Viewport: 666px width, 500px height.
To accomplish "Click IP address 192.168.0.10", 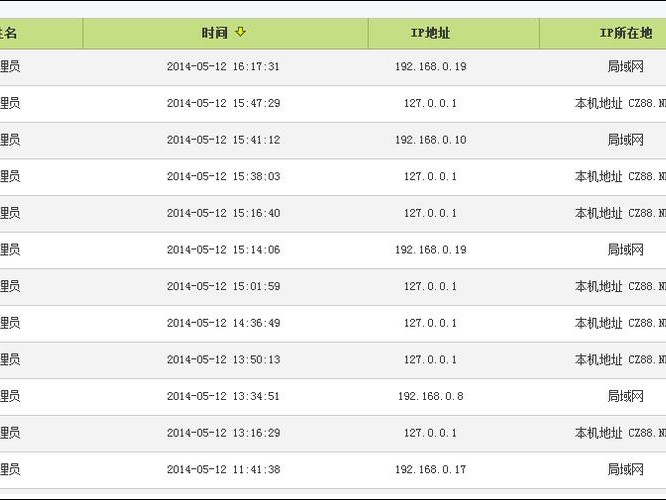I will [x=431, y=140].
